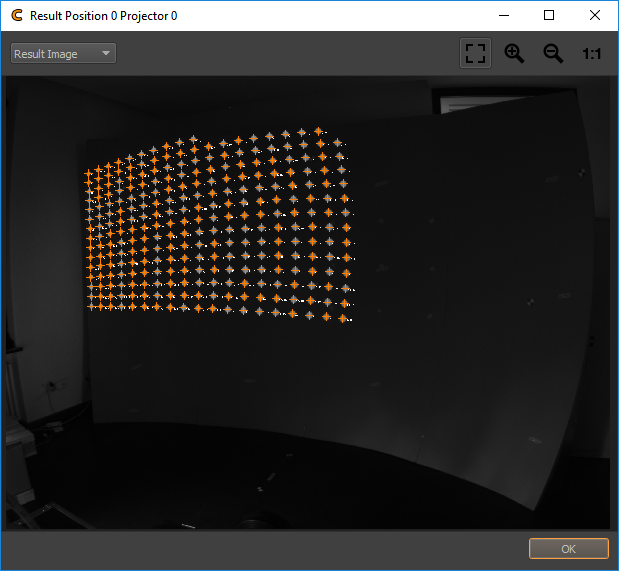The height and width of the screenshot is (571, 619).
Task: Open the Result Image dropdown
Action: click(x=63, y=54)
